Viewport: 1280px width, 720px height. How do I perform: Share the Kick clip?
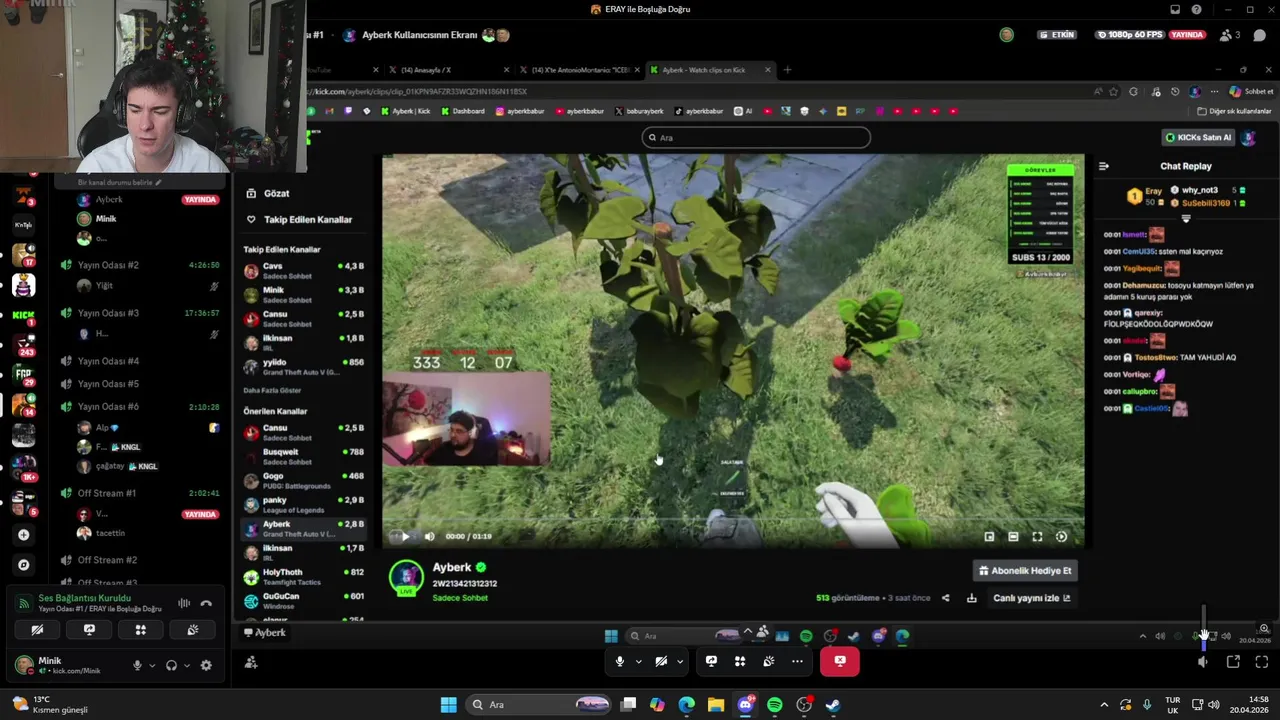tap(945, 598)
